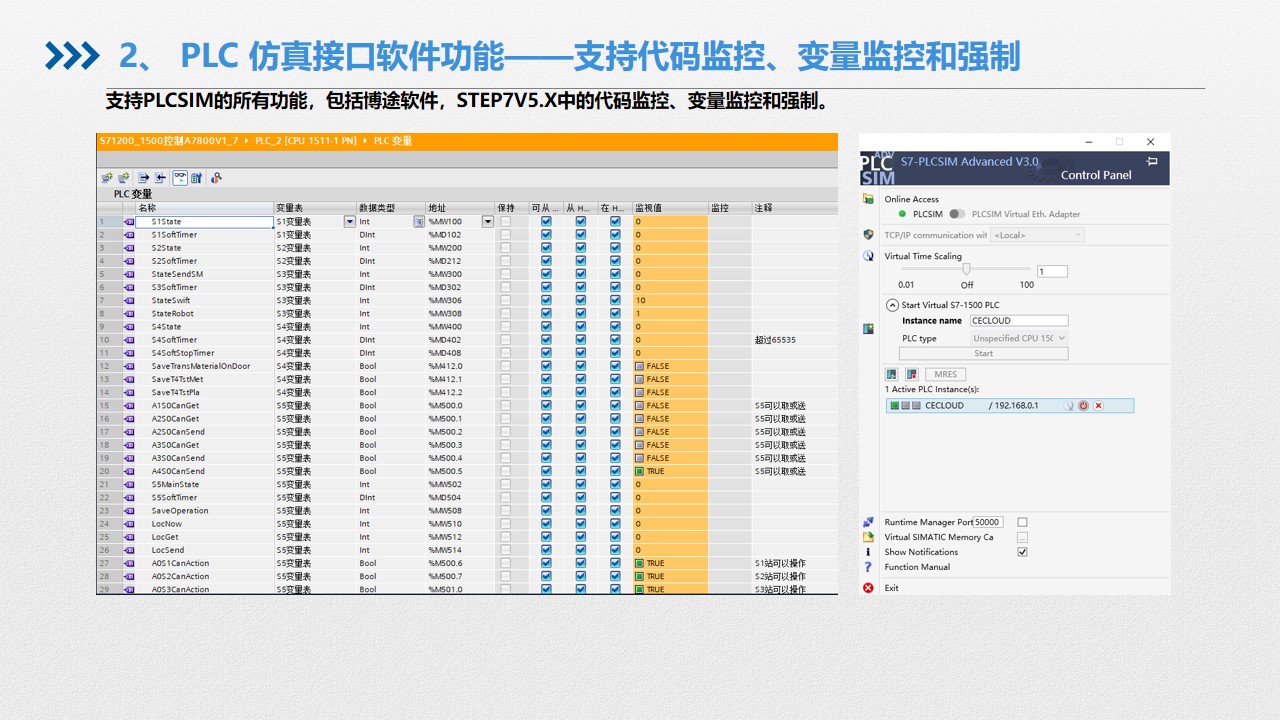Click the run-all-instances icon left of MRES
This screenshot has height=720, width=1280.
coord(892,374)
